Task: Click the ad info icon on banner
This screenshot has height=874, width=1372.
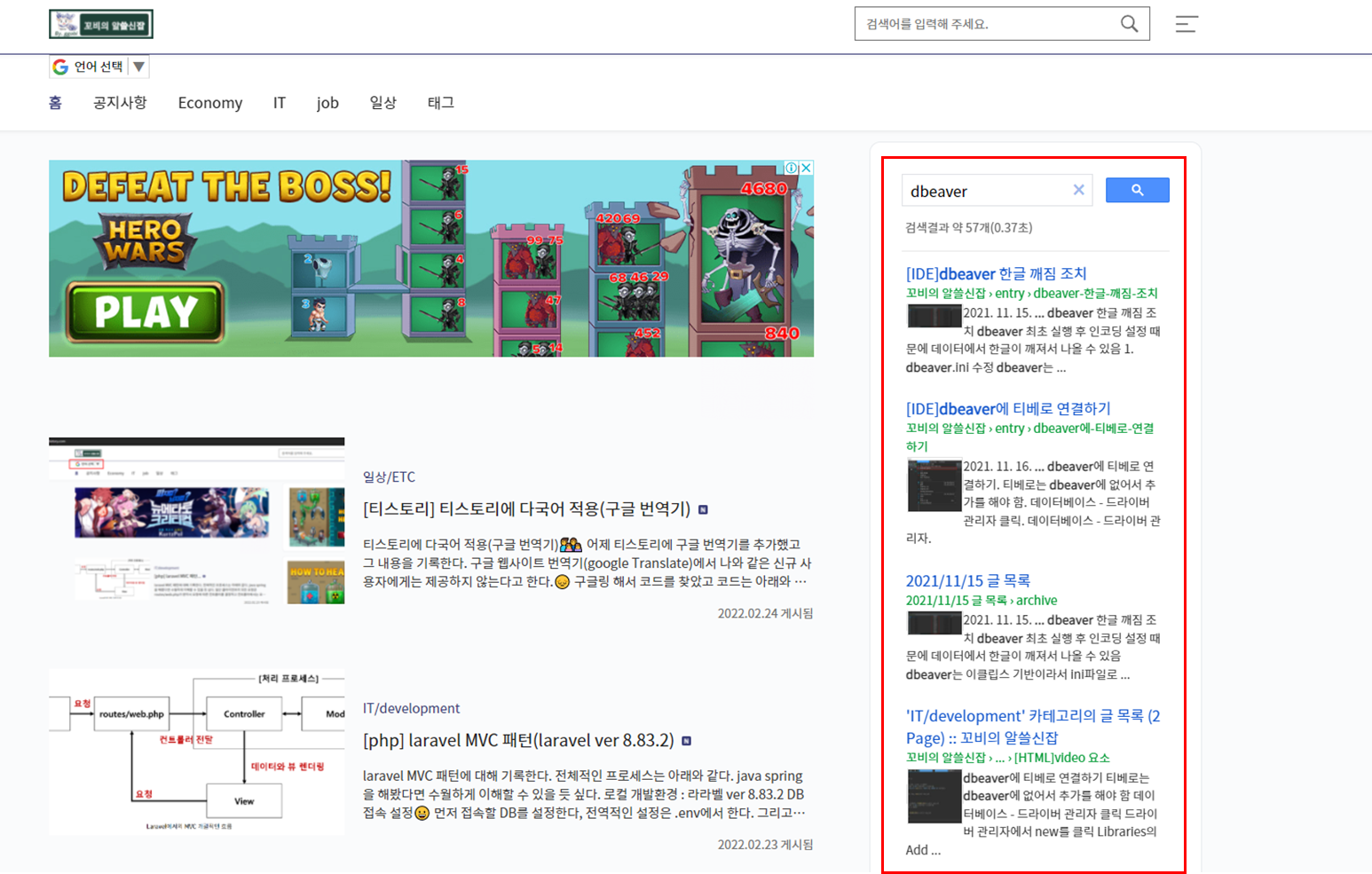Action: 791,168
